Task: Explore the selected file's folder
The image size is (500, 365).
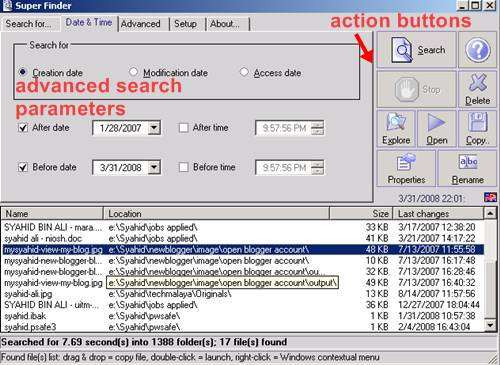Action: (x=396, y=129)
